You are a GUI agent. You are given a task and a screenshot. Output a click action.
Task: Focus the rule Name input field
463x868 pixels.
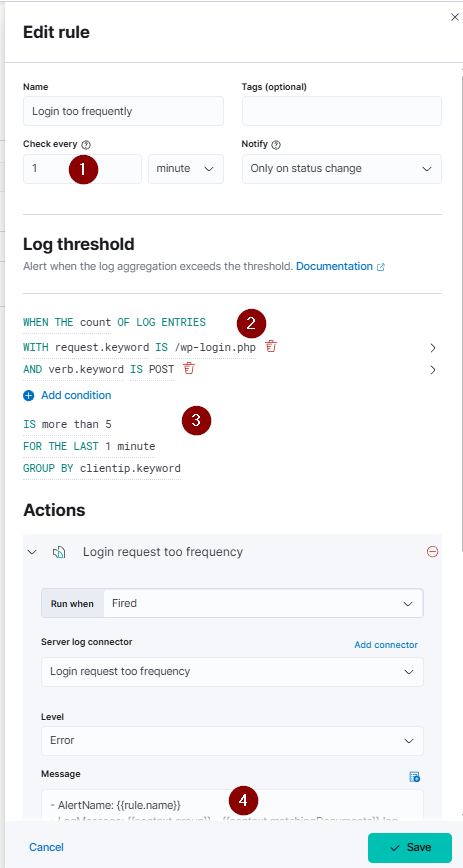124,111
